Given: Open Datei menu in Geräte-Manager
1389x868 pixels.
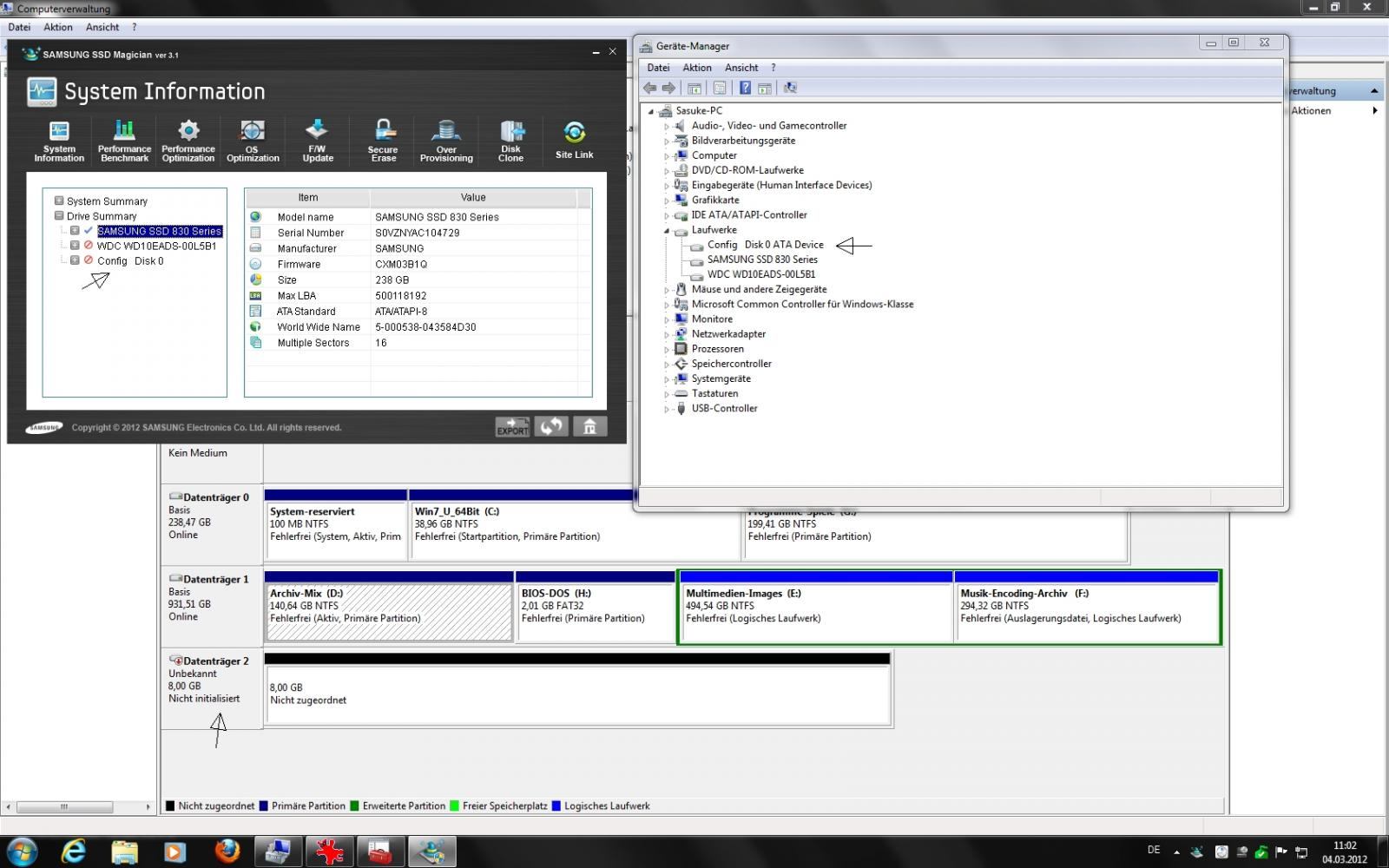Looking at the screenshot, I should coord(658,68).
